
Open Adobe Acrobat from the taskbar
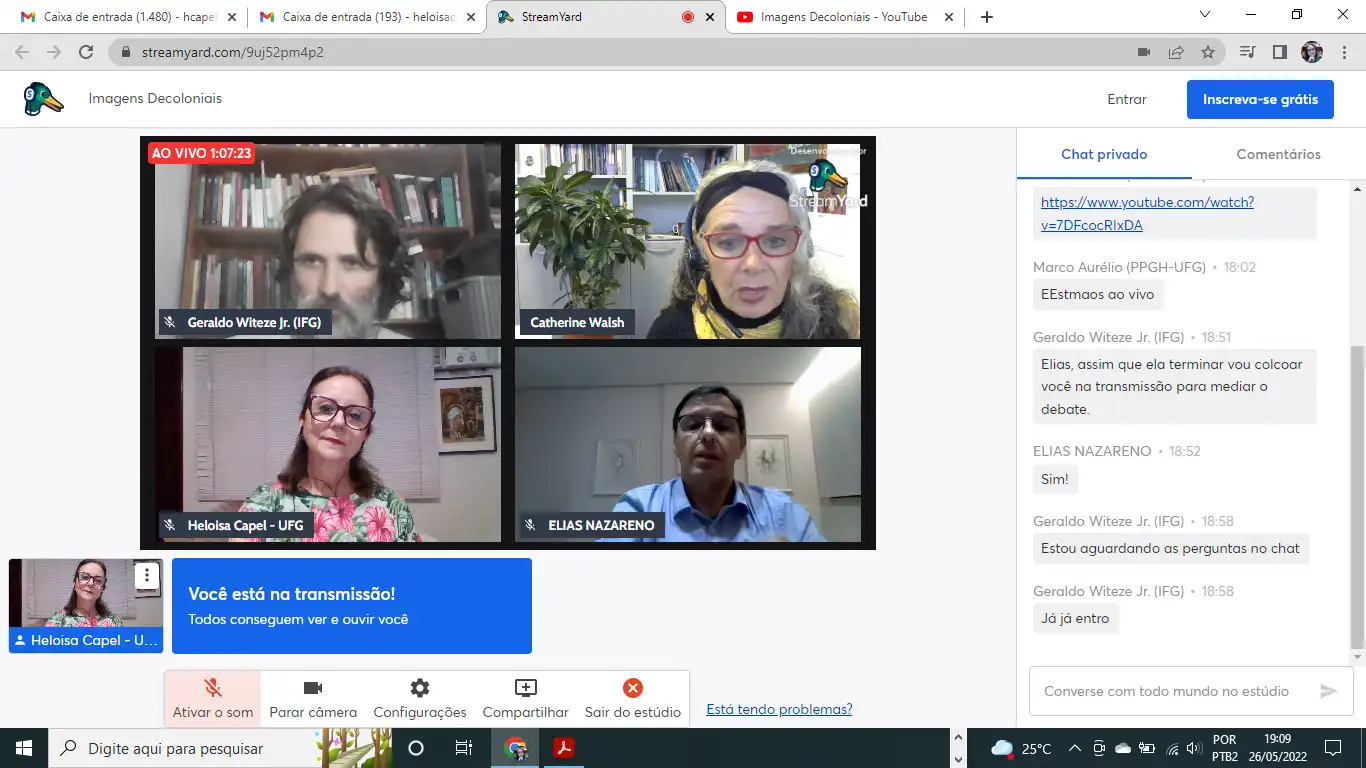pyautogui.click(x=564, y=748)
